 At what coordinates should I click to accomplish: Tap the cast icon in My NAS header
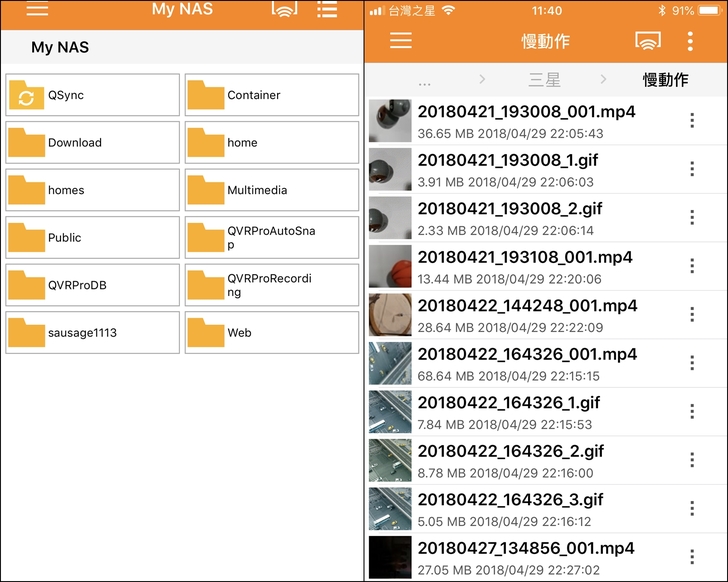click(x=284, y=10)
